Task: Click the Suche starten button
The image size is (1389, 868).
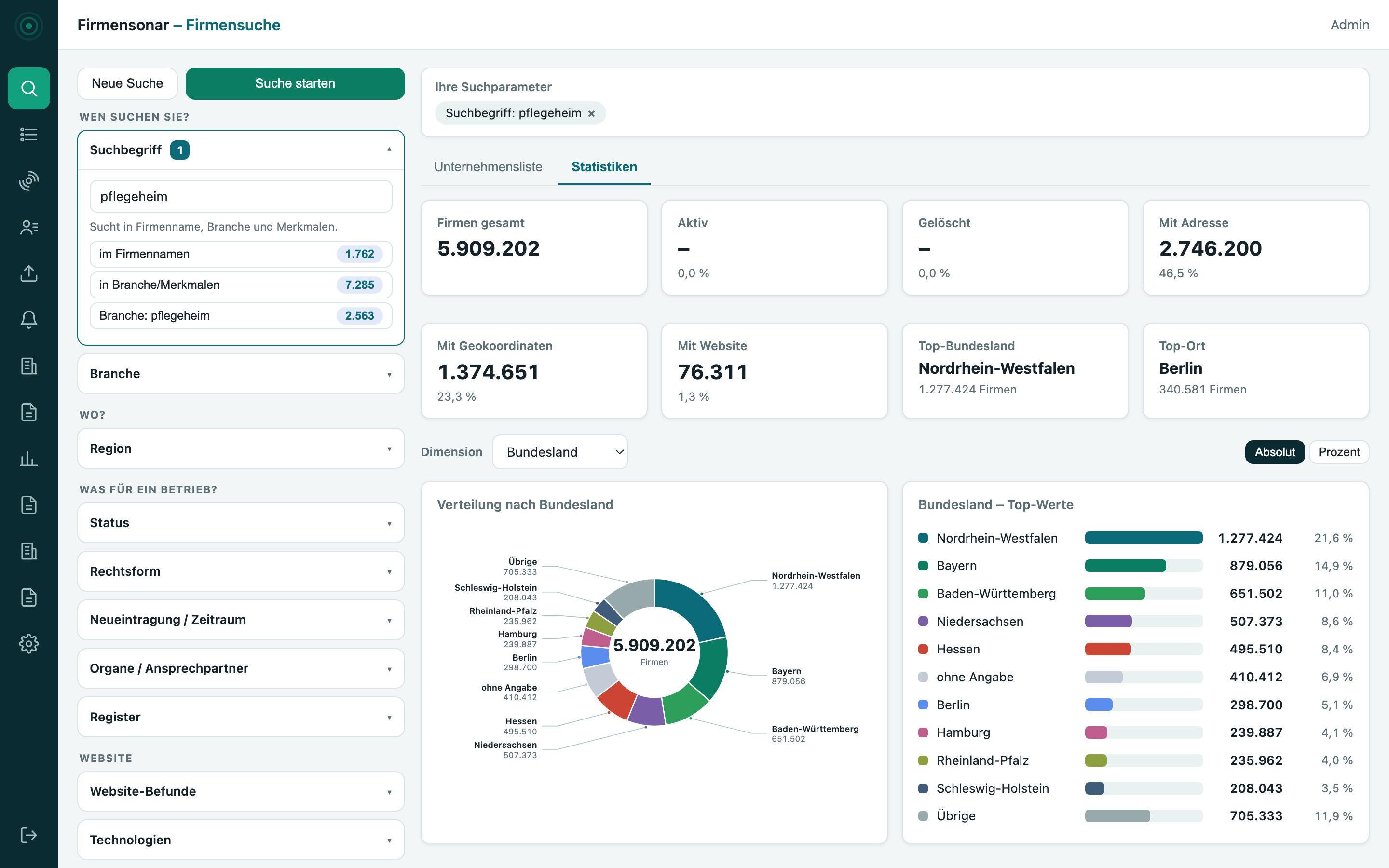Action: (x=295, y=83)
